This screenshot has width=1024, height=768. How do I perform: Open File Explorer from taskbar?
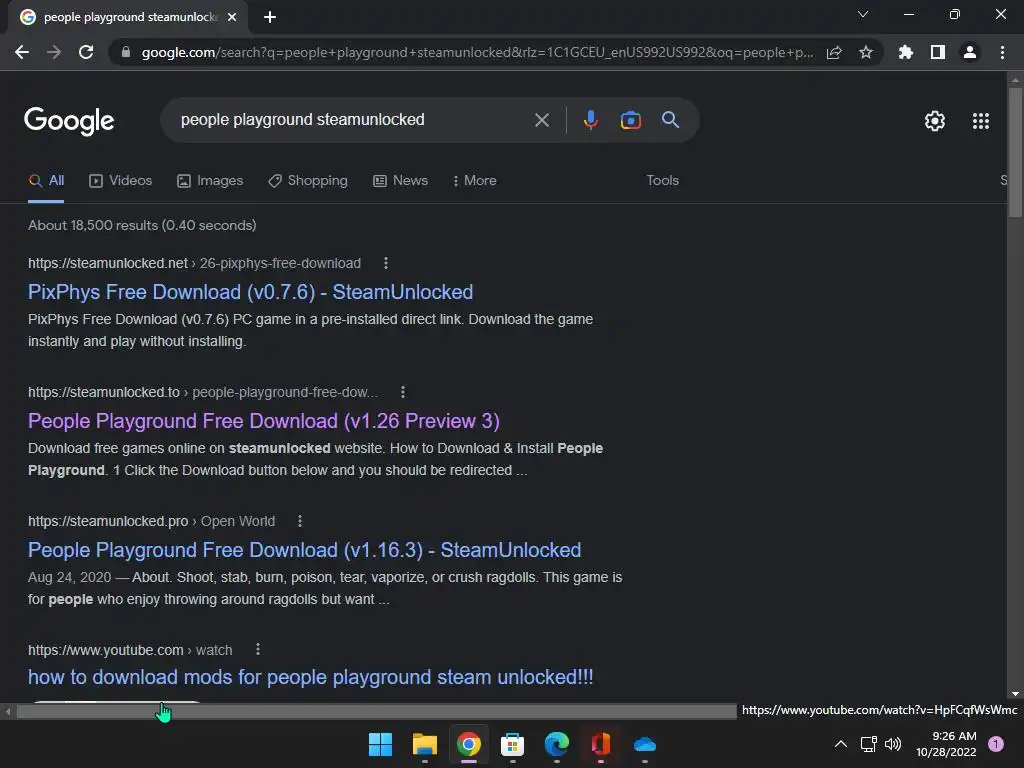pyautogui.click(x=424, y=744)
